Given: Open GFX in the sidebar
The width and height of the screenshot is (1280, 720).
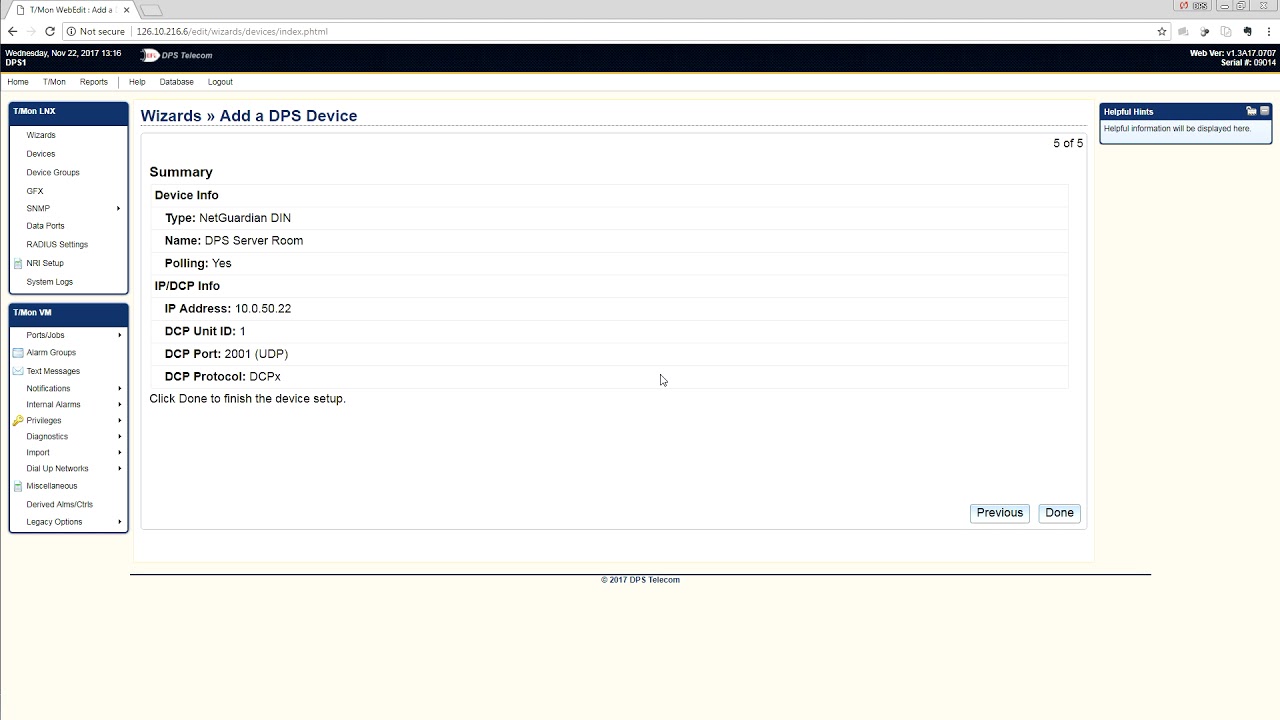Looking at the screenshot, I should click(35, 191).
